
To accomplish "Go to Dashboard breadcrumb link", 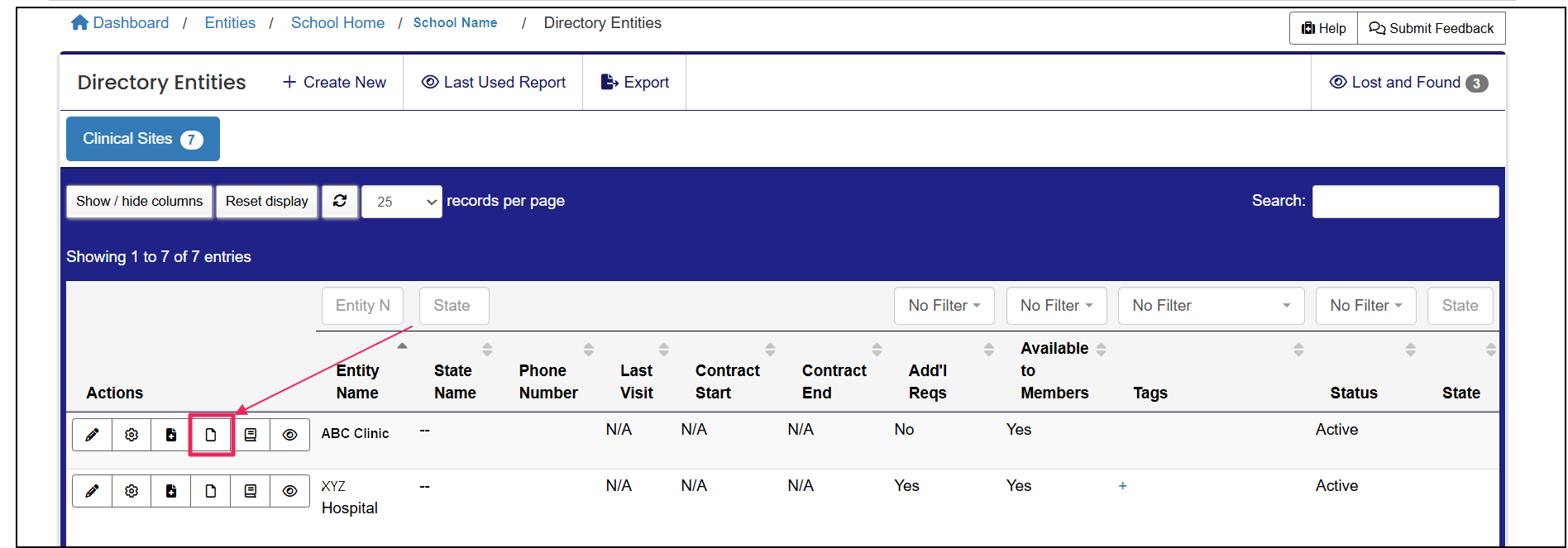I will point(131,22).
